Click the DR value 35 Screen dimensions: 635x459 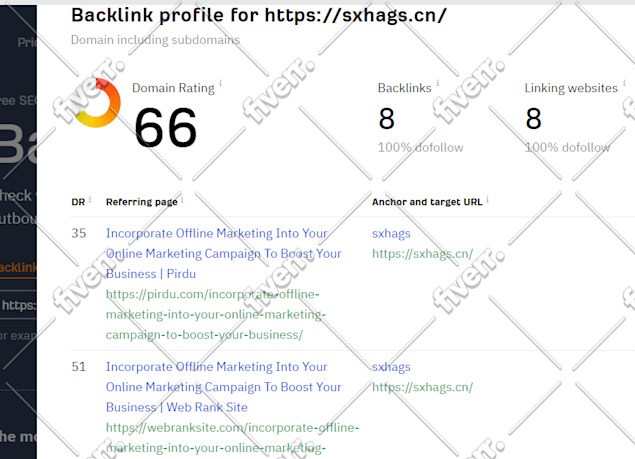pos(79,233)
